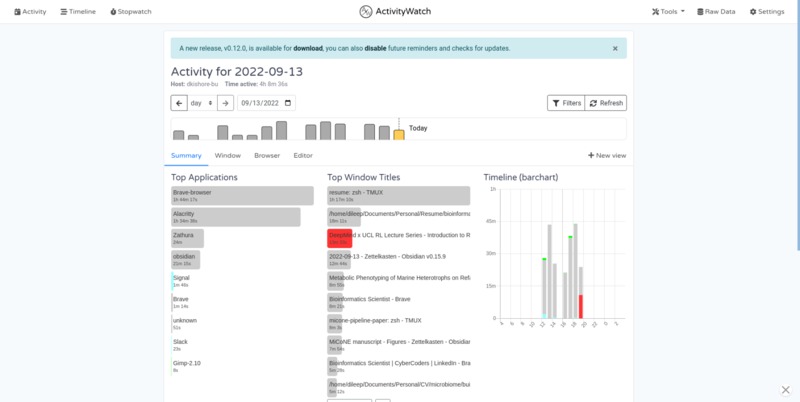Refresh the activity data
This screenshot has height=402, width=800.
tap(606, 103)
